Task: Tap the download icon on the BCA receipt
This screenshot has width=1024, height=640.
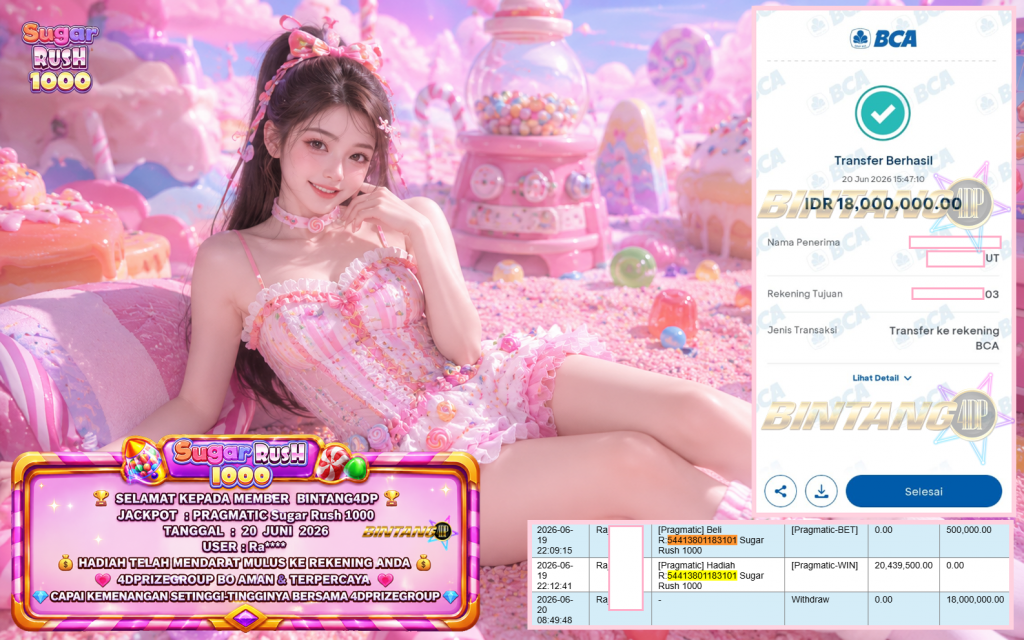Action: pyautogui.click(x=821, y=492)
